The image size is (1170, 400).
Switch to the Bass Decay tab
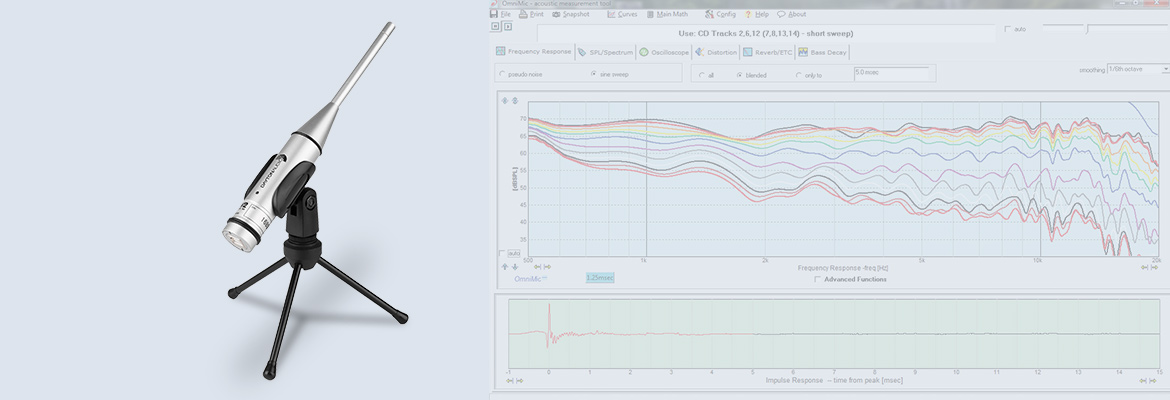coord(822,52)
